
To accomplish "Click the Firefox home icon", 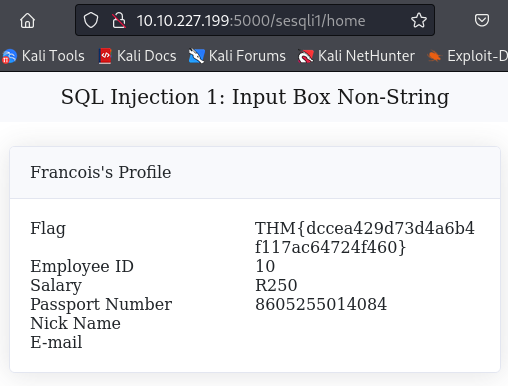I will coord(27,21).
